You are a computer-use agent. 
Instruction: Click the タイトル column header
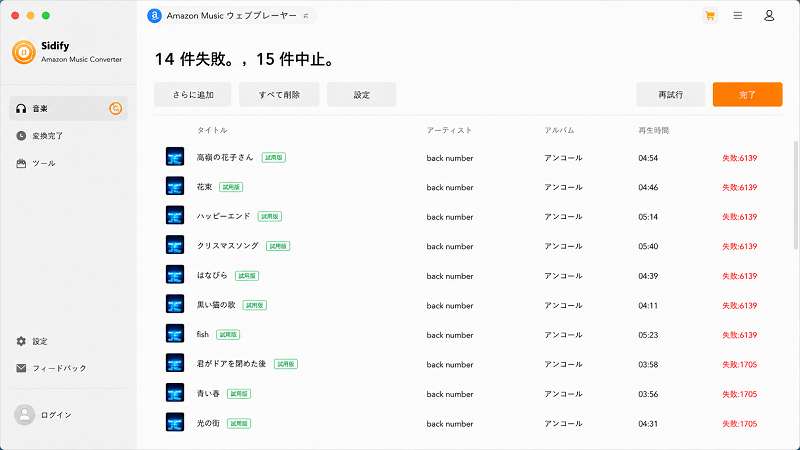[x=212, y=130]
